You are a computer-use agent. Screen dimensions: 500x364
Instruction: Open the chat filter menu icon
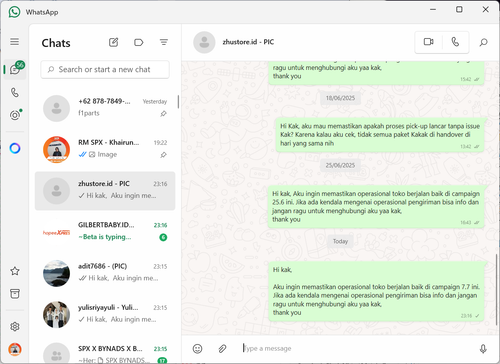163,42
